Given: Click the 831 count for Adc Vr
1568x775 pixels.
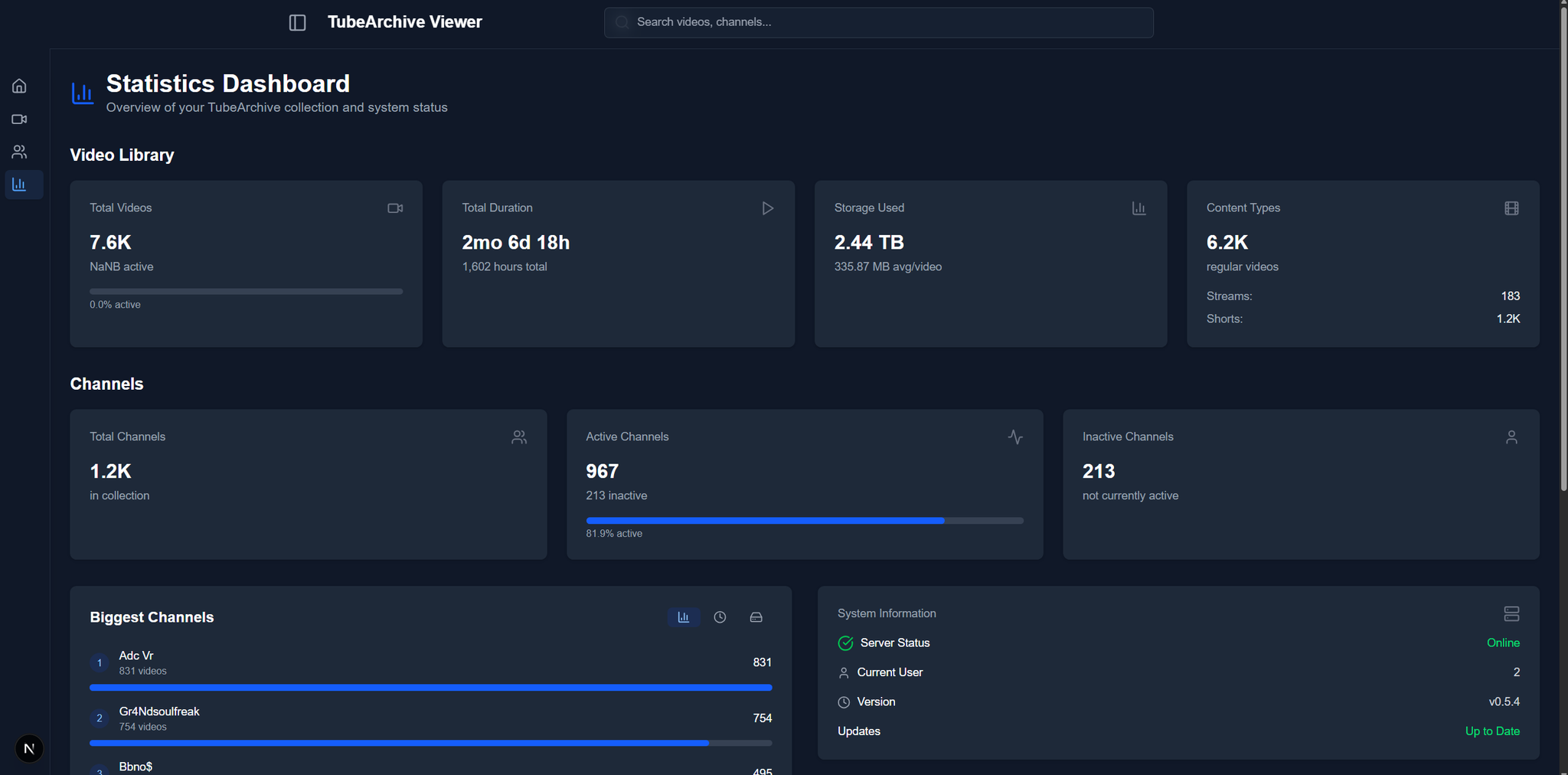Looking at the screenshot, I should pyautogui.click(x=762, y=663).
